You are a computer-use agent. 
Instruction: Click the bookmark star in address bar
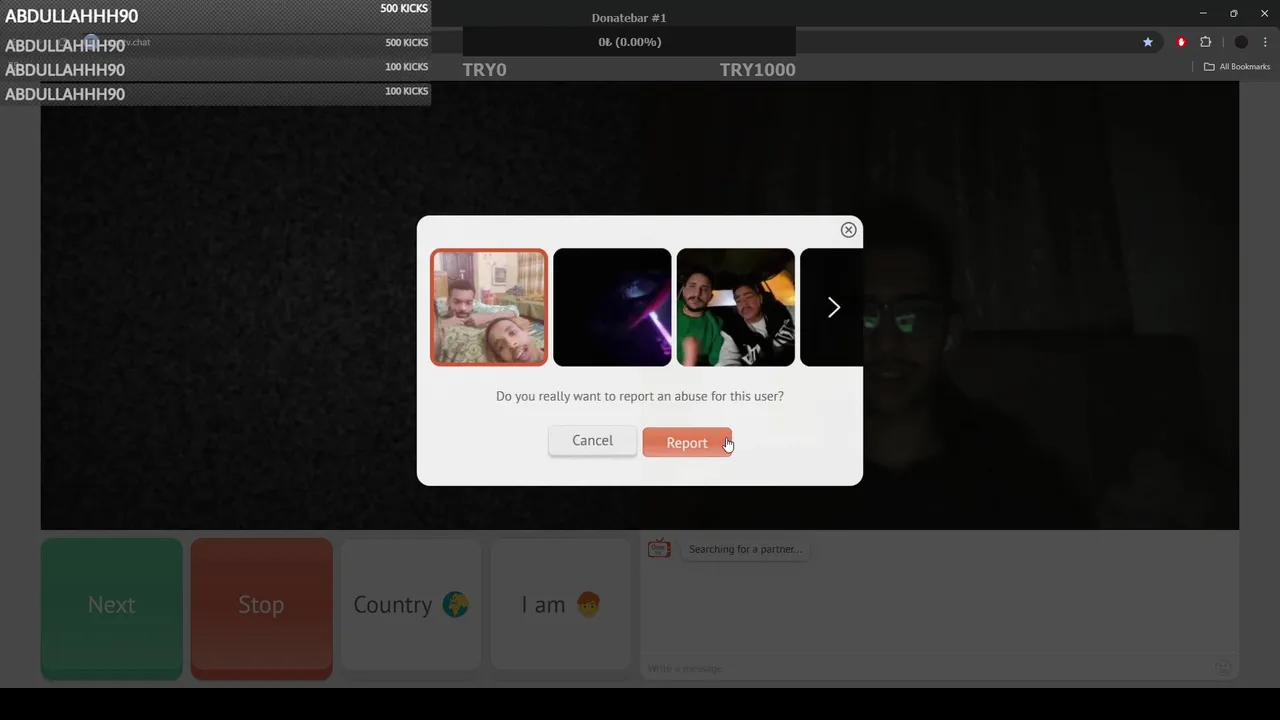pos(1148,42)
